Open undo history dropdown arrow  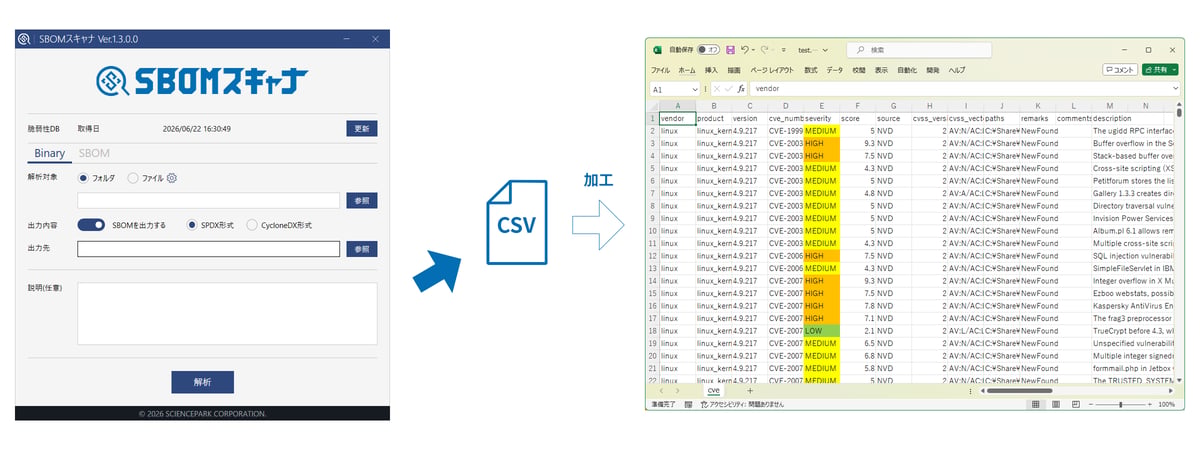(754, 49)
